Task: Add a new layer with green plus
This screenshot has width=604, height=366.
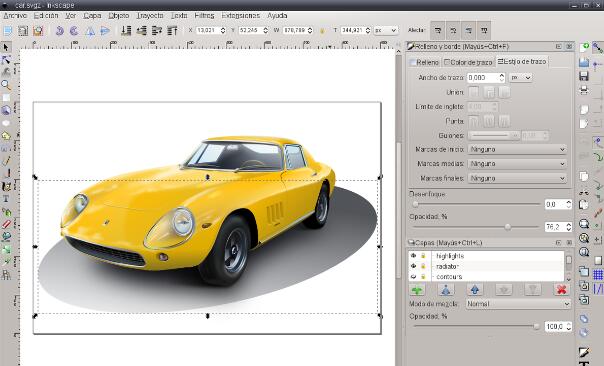Action: [x=417, y=289]
